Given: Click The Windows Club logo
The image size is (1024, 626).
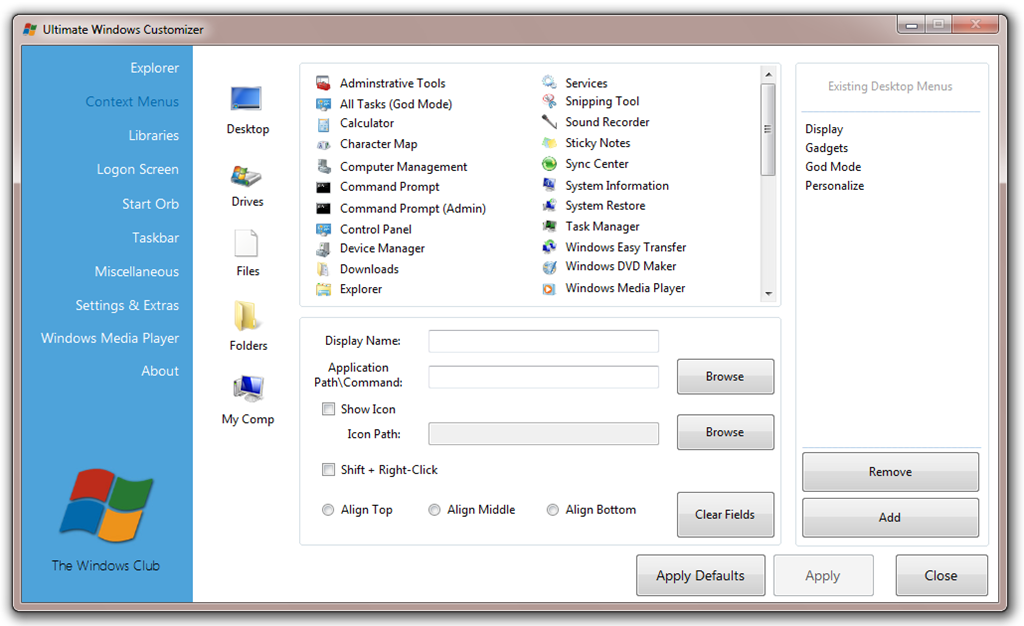Looking at the screenshot, I should [x=106, y=505].
